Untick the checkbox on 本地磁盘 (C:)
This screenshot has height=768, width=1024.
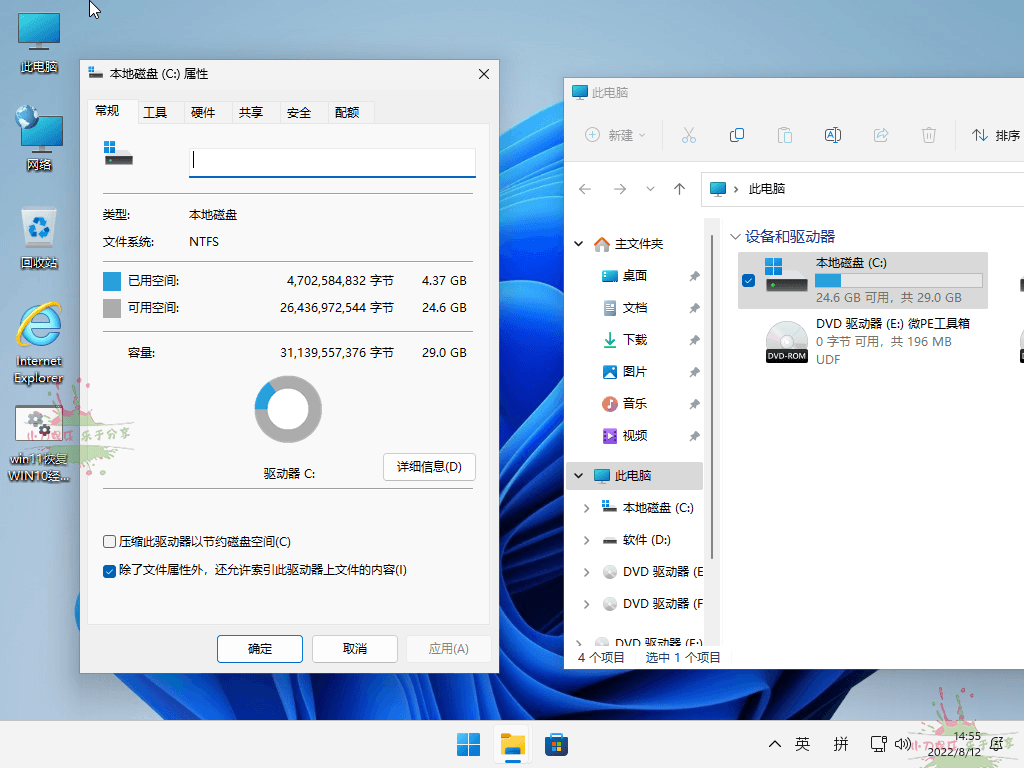pos(747,281)
